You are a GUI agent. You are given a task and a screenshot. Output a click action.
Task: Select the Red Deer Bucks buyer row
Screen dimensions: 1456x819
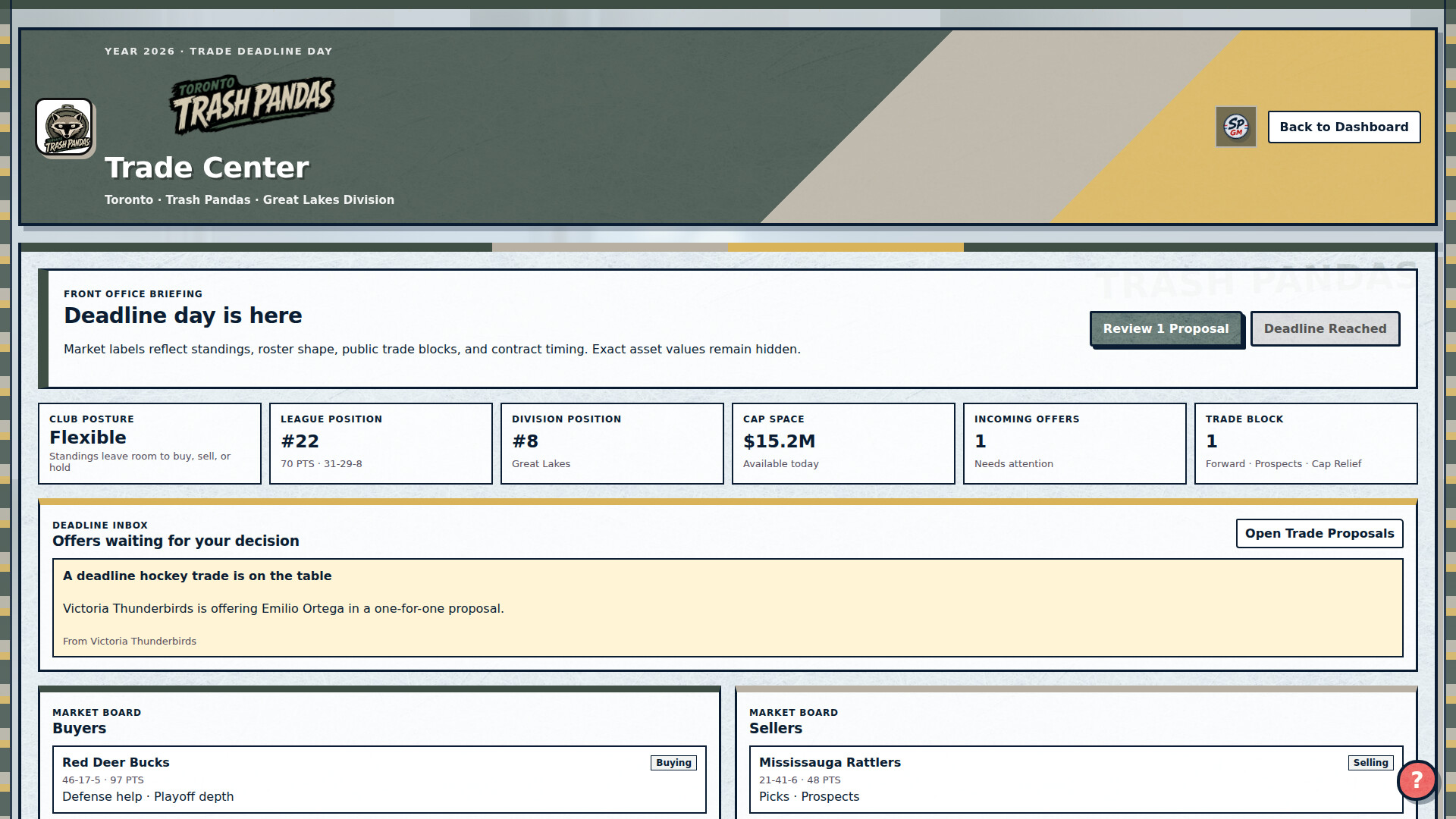coord(379,780)
